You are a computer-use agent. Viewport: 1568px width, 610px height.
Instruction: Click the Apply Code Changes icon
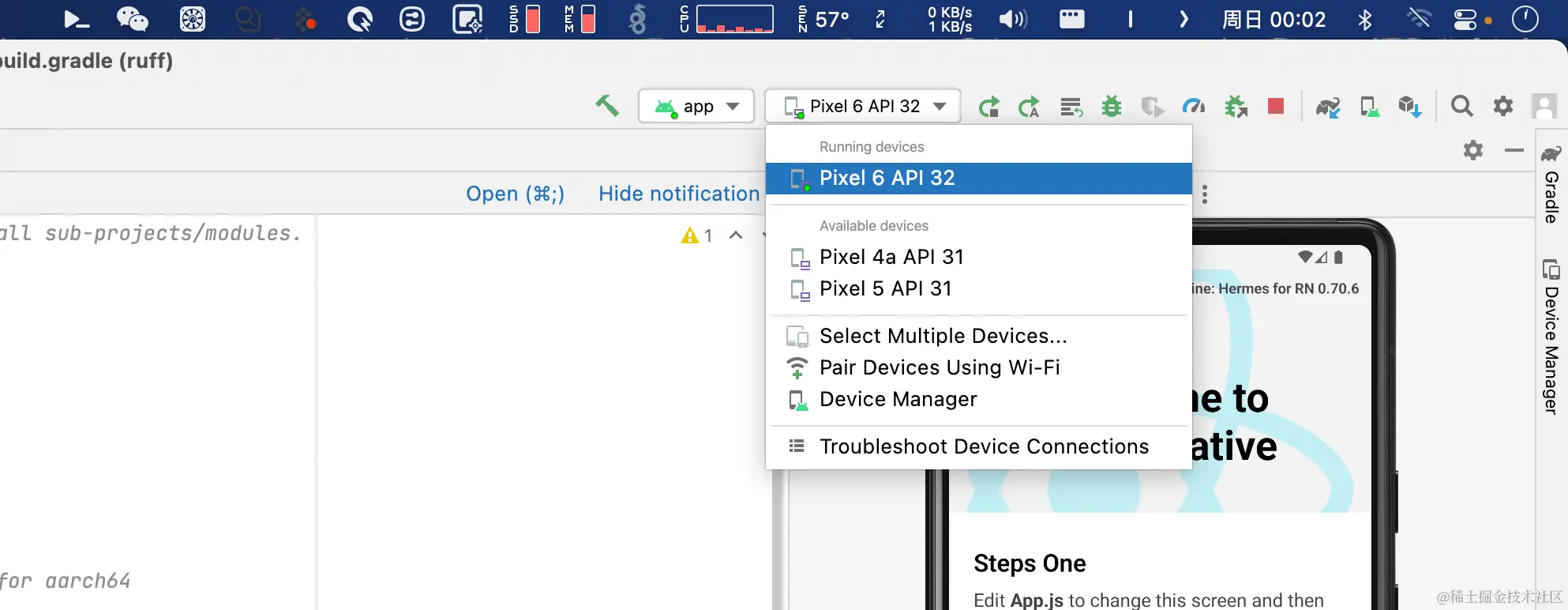click(1071, 107)
